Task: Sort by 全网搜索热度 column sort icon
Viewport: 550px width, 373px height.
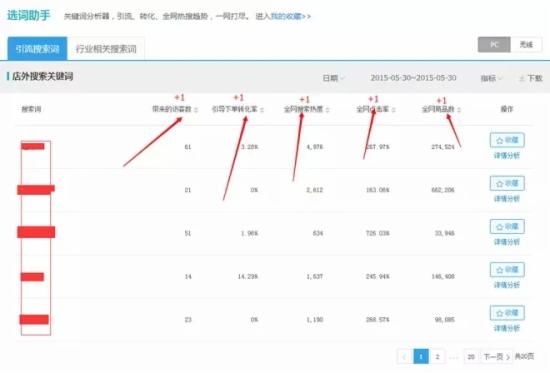Action: [x=327, y=110]
